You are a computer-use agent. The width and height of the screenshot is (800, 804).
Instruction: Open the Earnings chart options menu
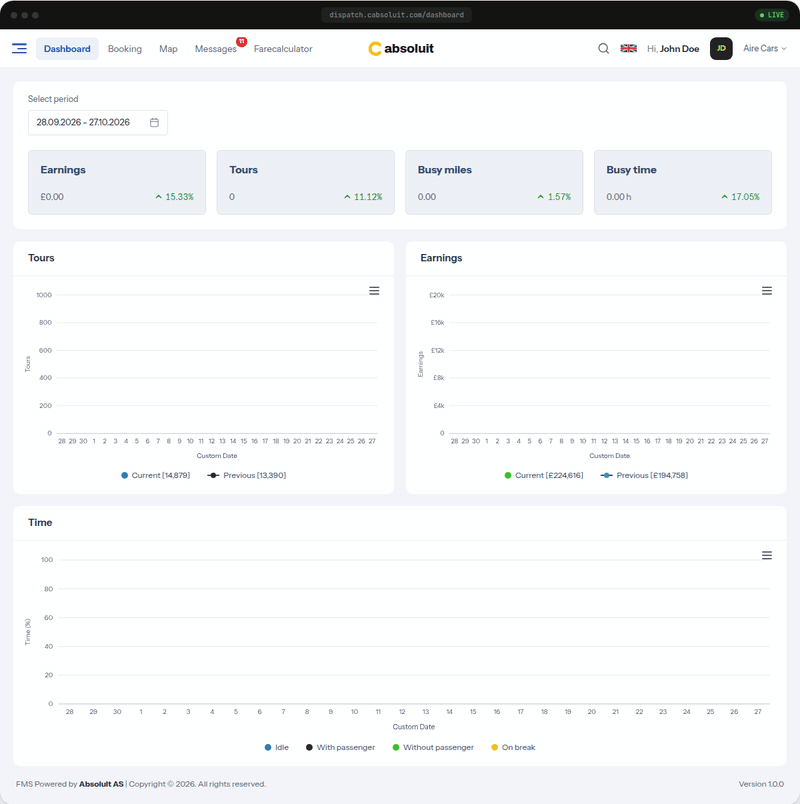767,291
